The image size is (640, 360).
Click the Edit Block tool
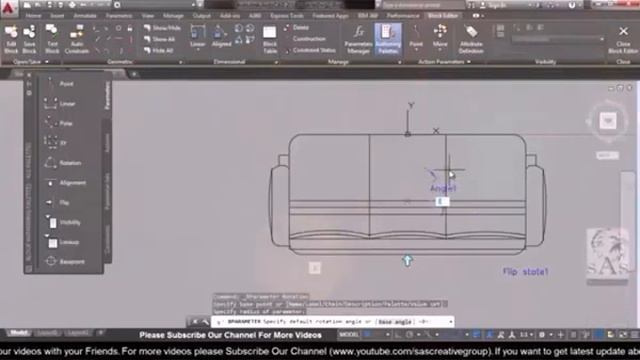pyautogui.click(x=11, y=39)
